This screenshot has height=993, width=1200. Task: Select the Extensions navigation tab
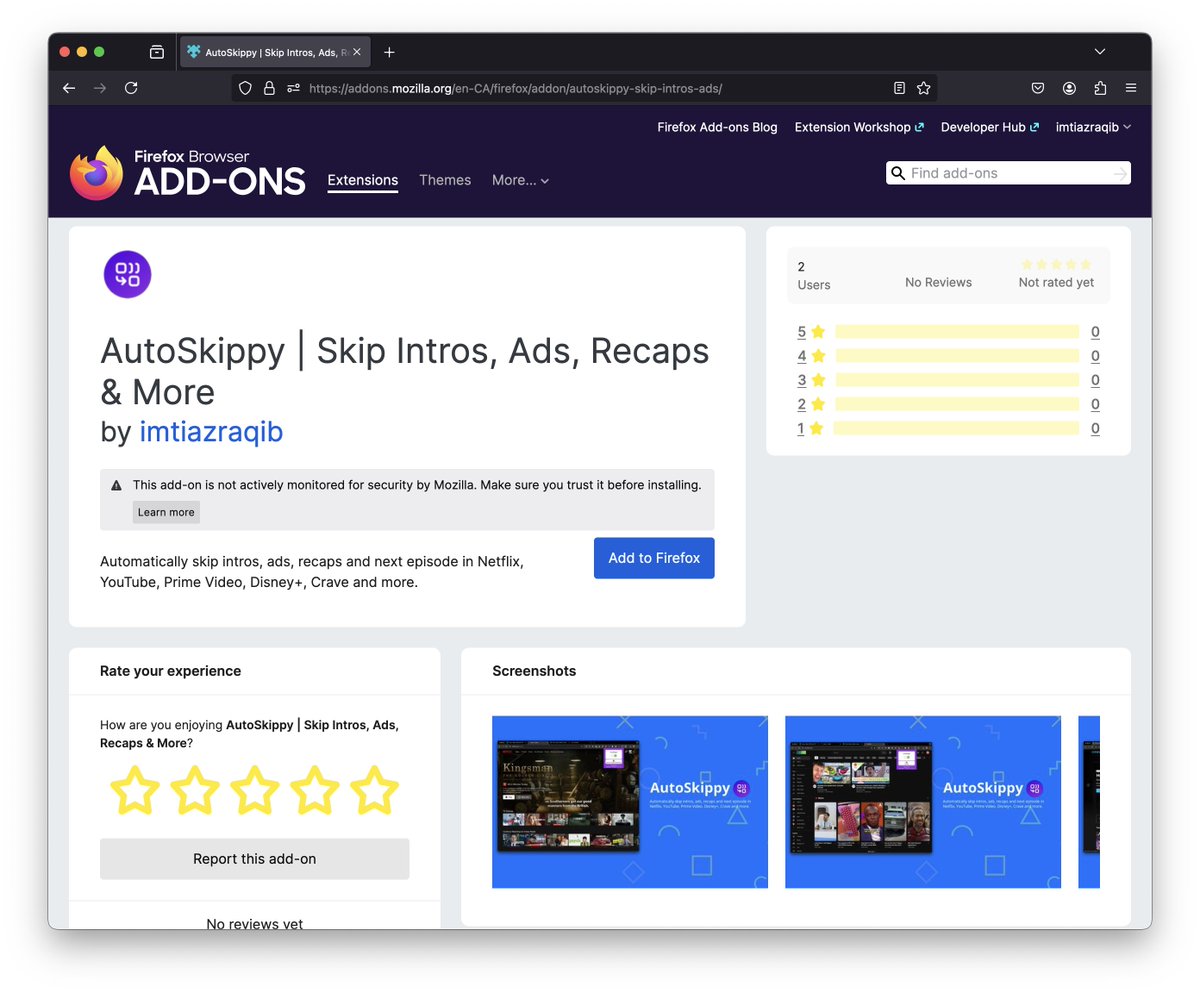(x=363, y=180)
